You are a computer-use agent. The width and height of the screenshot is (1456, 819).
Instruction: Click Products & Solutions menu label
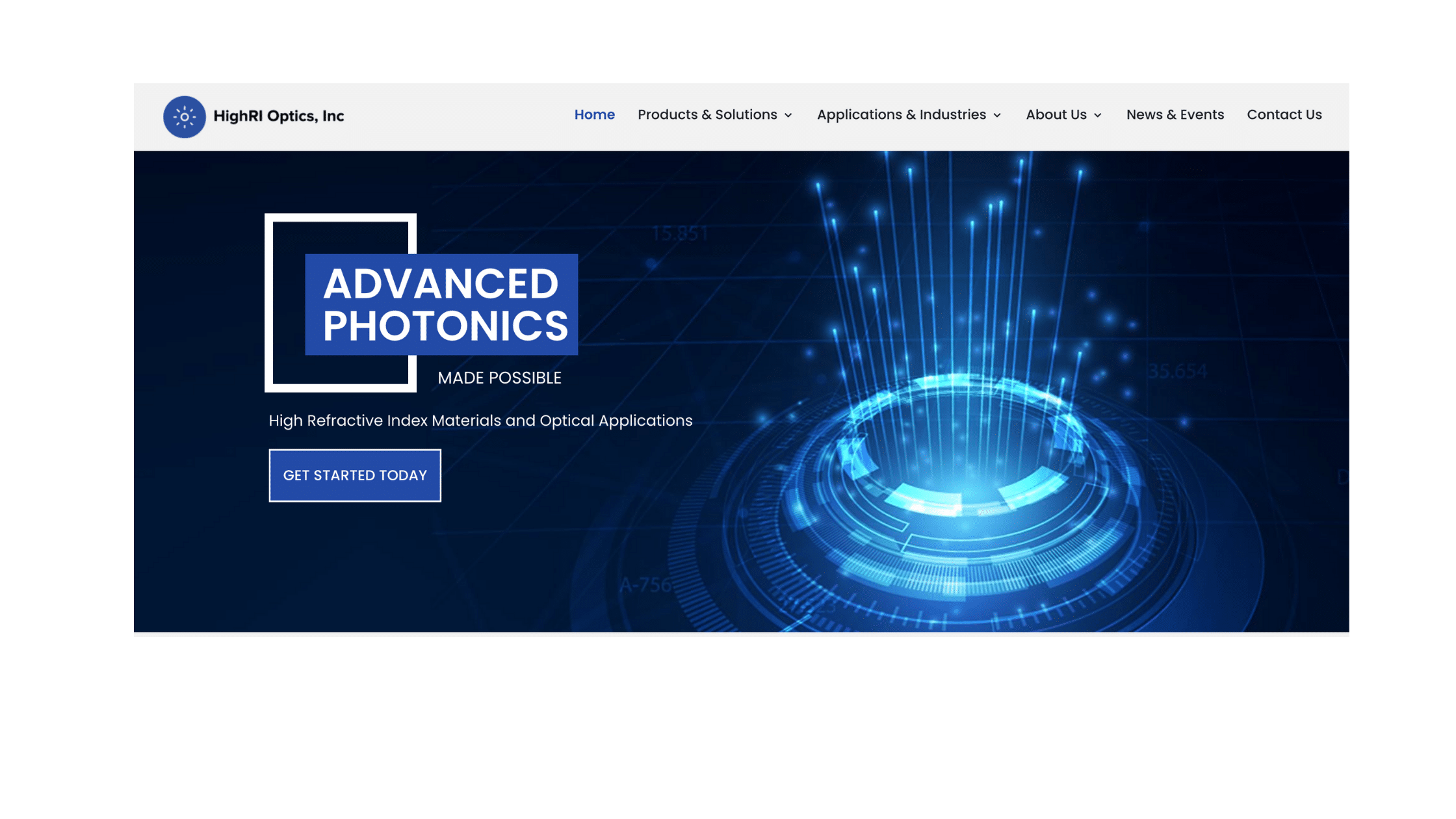[707, 115]
